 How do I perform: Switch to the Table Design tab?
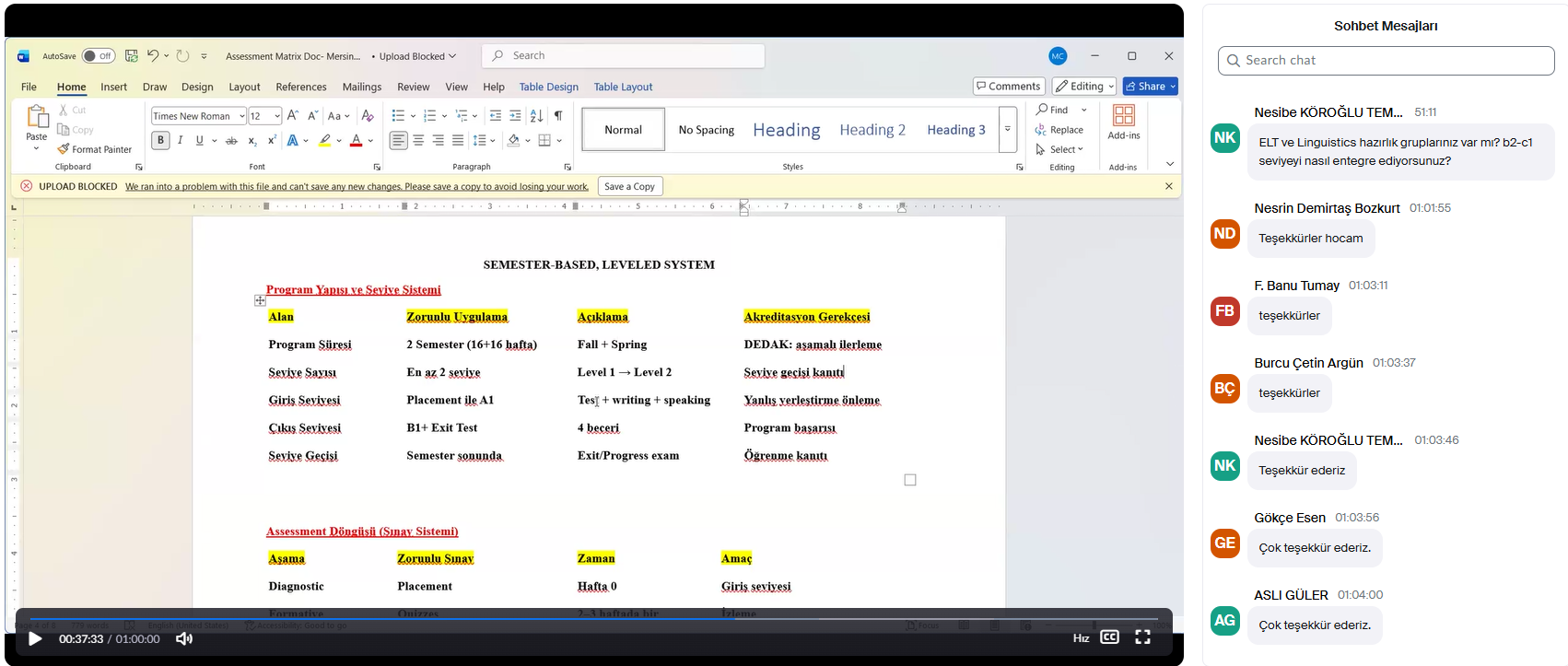pyautogui.click(x=548, y=87)
